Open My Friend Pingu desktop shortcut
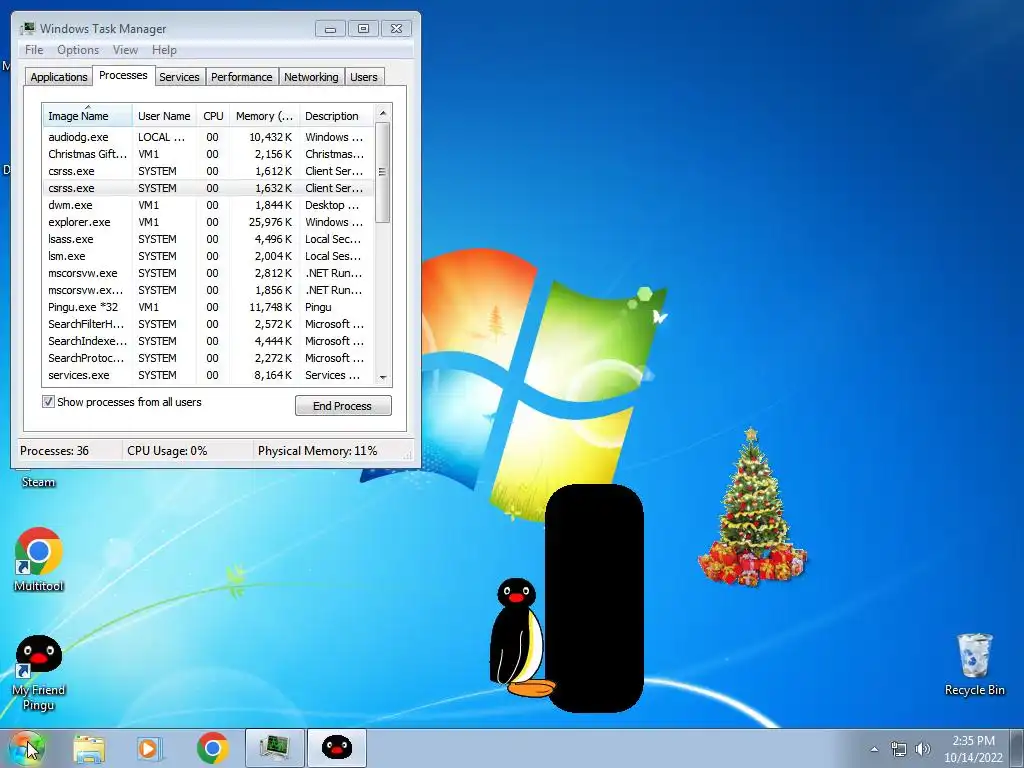This screenshot has width=1024, height=768. (x=39, y=673)
